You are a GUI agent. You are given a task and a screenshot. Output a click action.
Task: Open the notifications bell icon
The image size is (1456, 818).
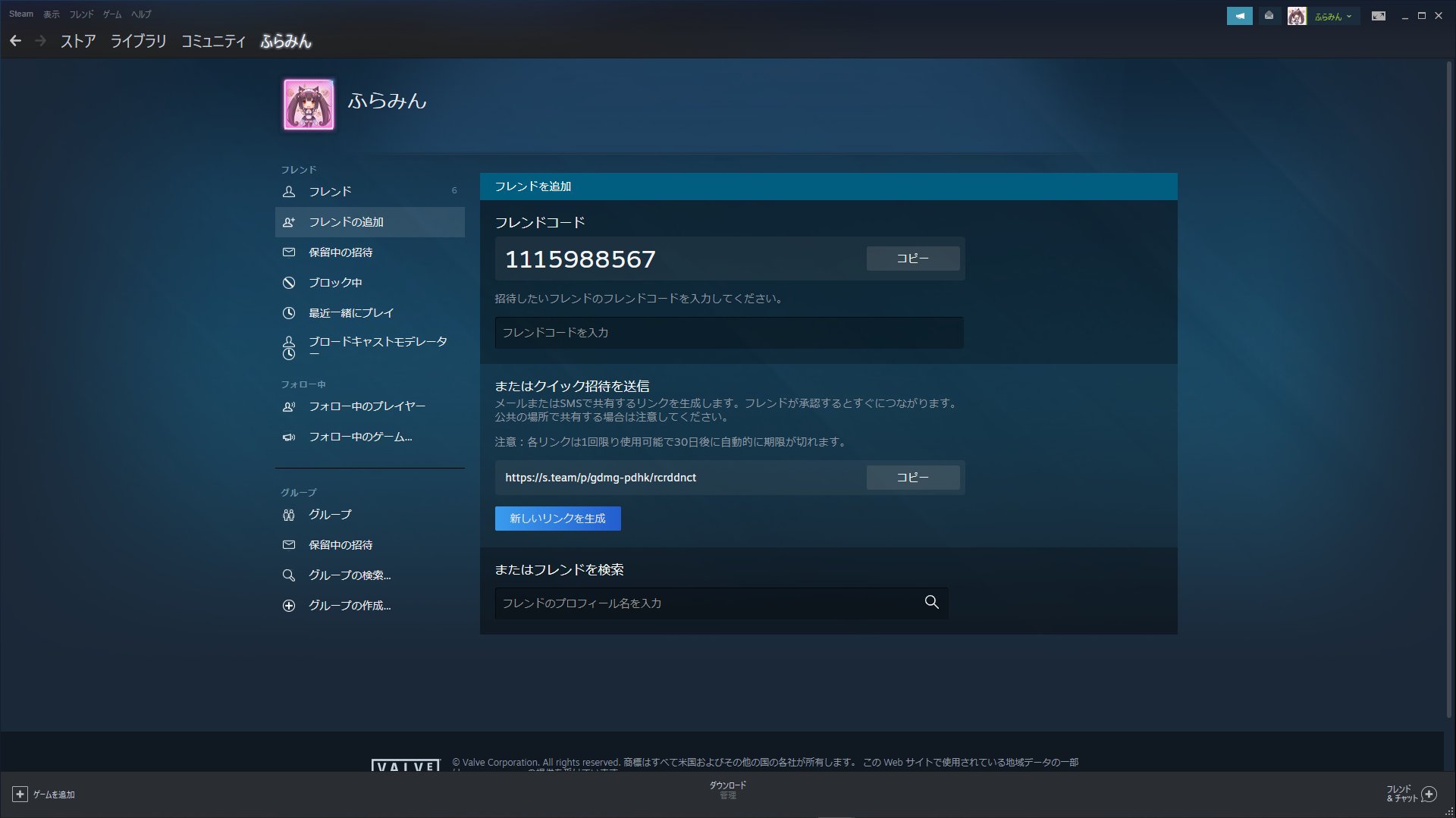1269,16
